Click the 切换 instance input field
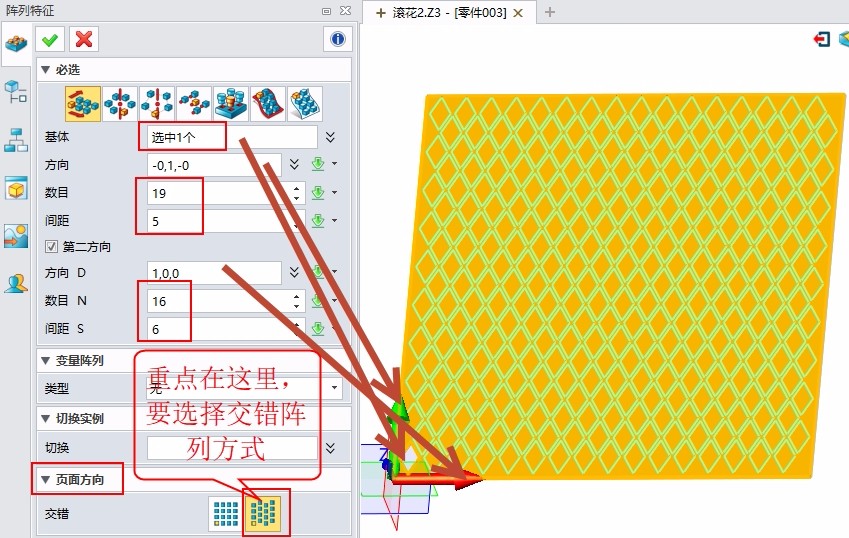 (232, 448)
